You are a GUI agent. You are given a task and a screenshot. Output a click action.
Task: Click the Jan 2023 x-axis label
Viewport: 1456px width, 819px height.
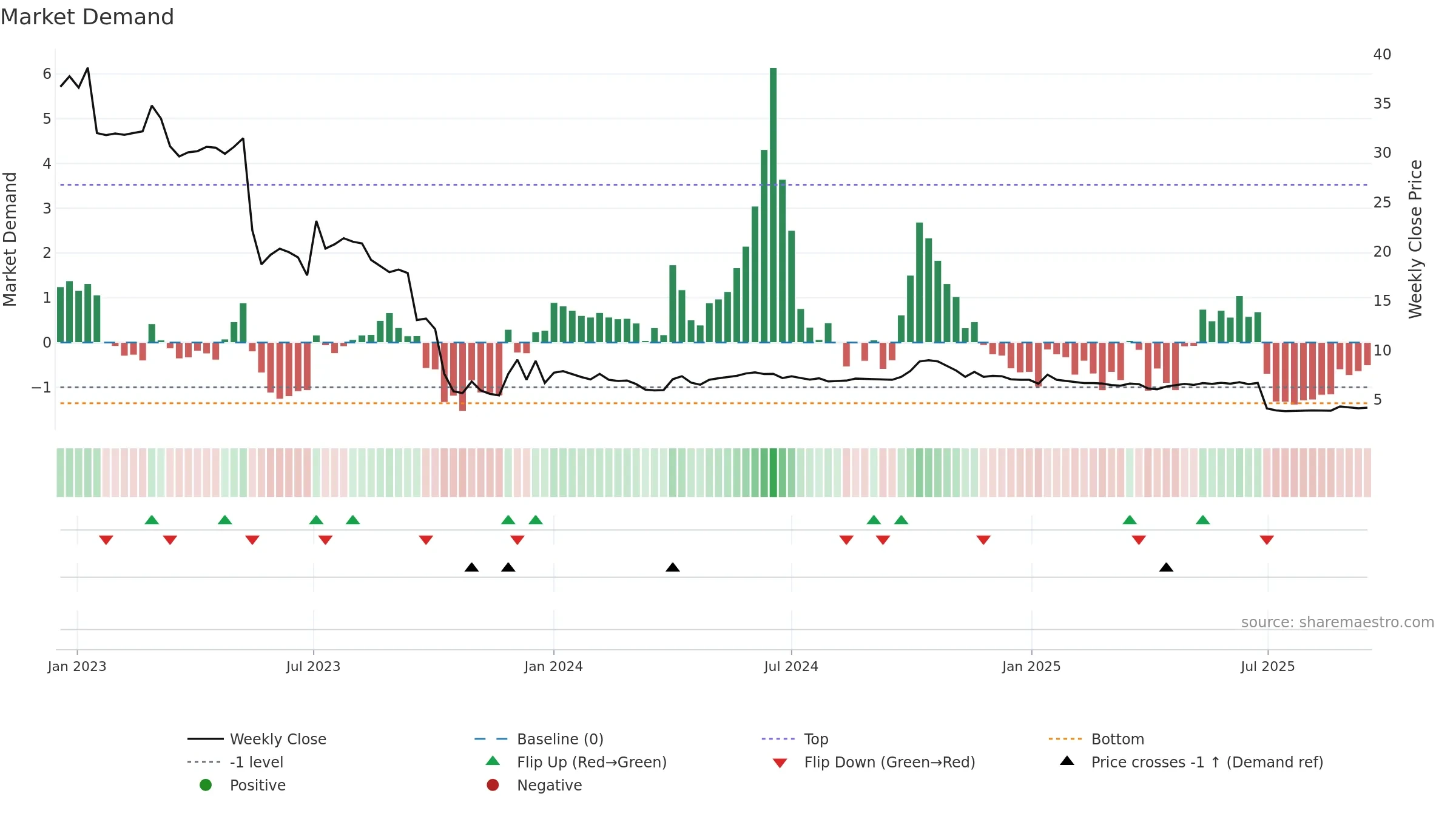coord(77,666)
